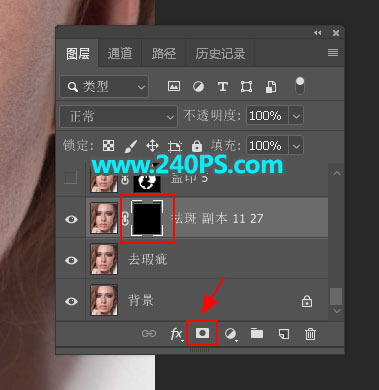Create new fill or adjustment layer

[x=230, y=334]
